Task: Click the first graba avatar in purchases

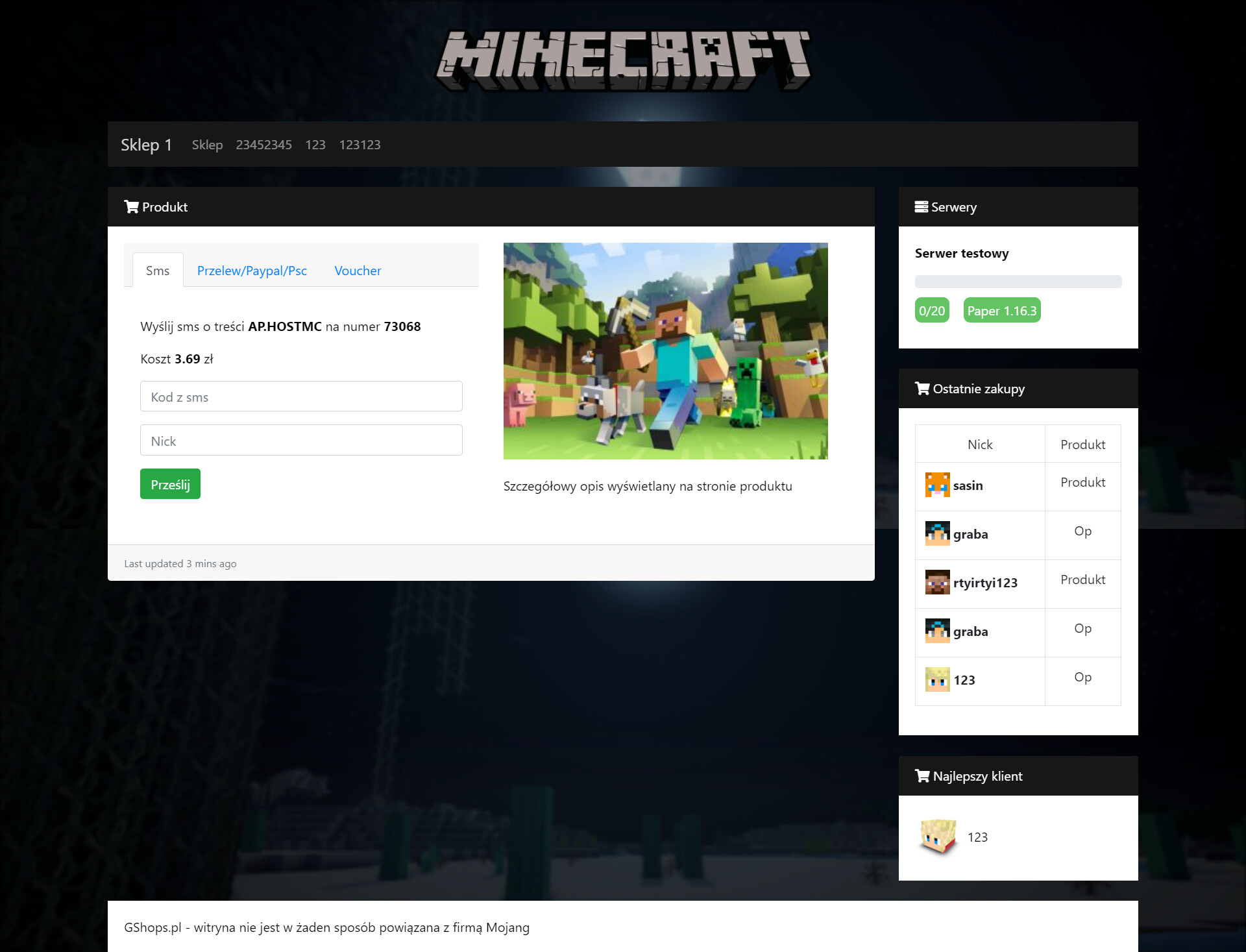Action: point(937,534)
